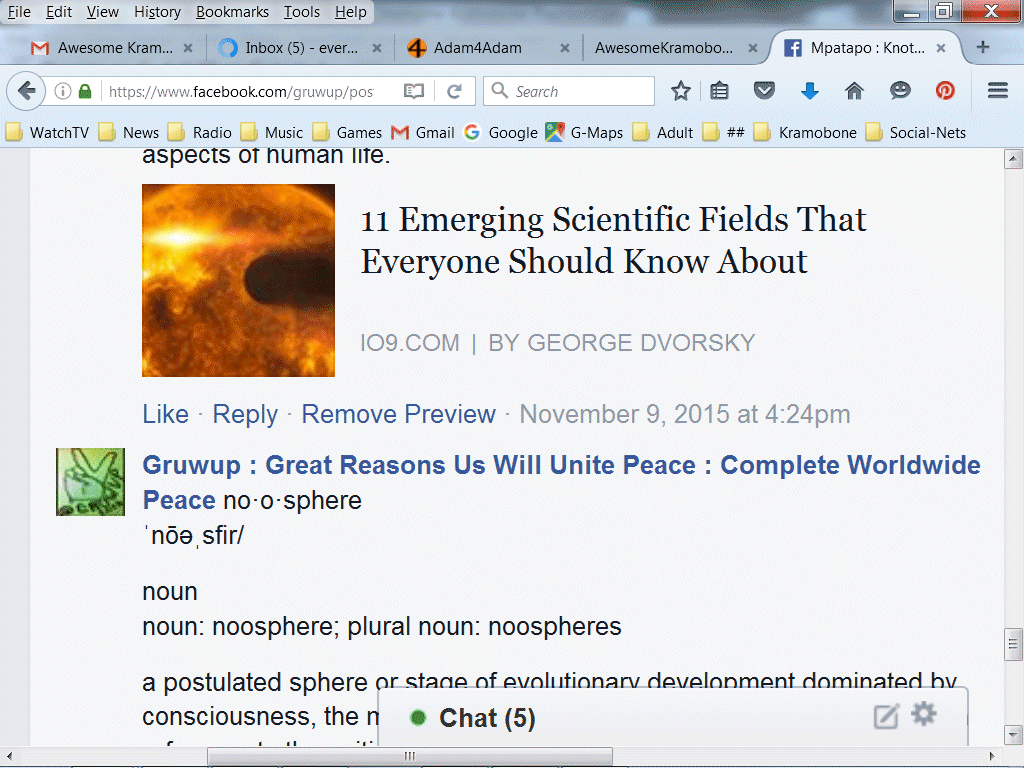Open the chat smiley toolbar icon
The width and height of the screenshot is (1024, 768).
point(900,90)
